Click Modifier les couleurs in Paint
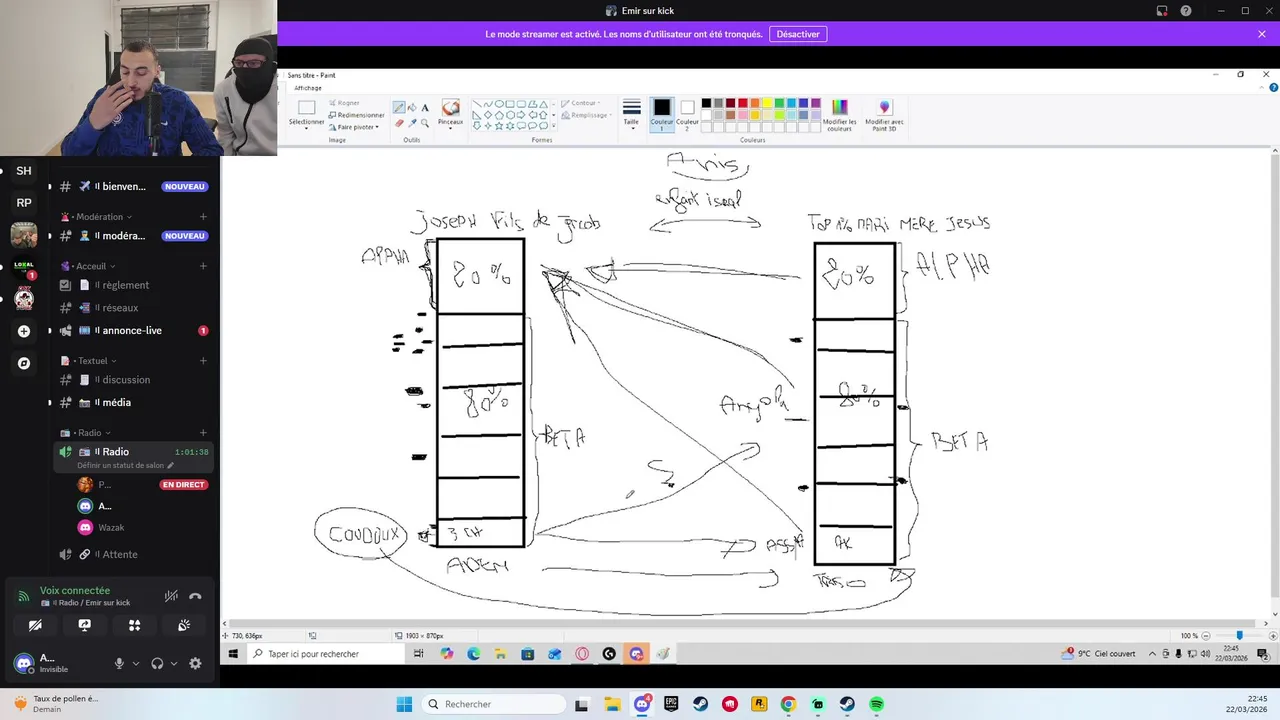Image resolution: width=1280 pixels, height=720 pixels. click(839, 115)
